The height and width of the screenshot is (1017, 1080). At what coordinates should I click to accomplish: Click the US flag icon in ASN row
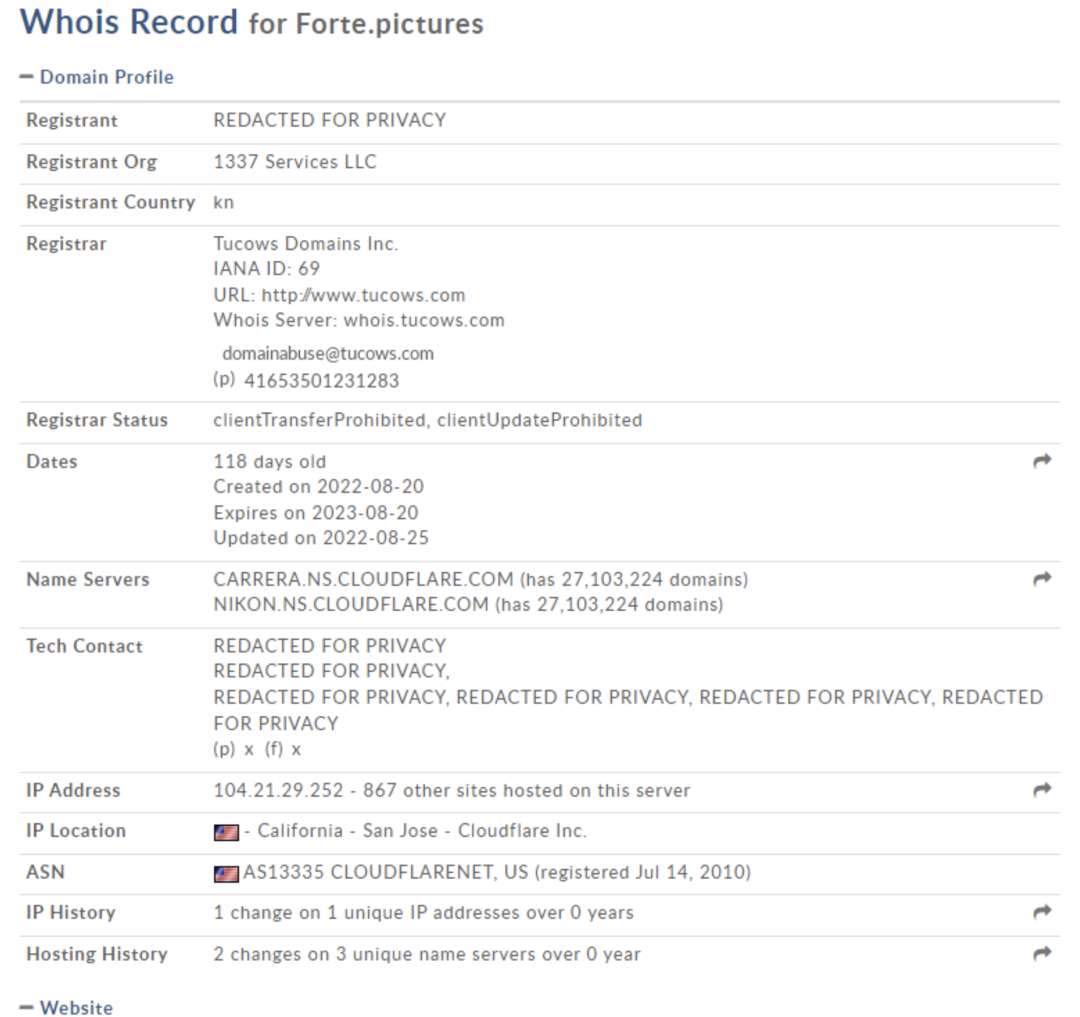coord(226,874)
